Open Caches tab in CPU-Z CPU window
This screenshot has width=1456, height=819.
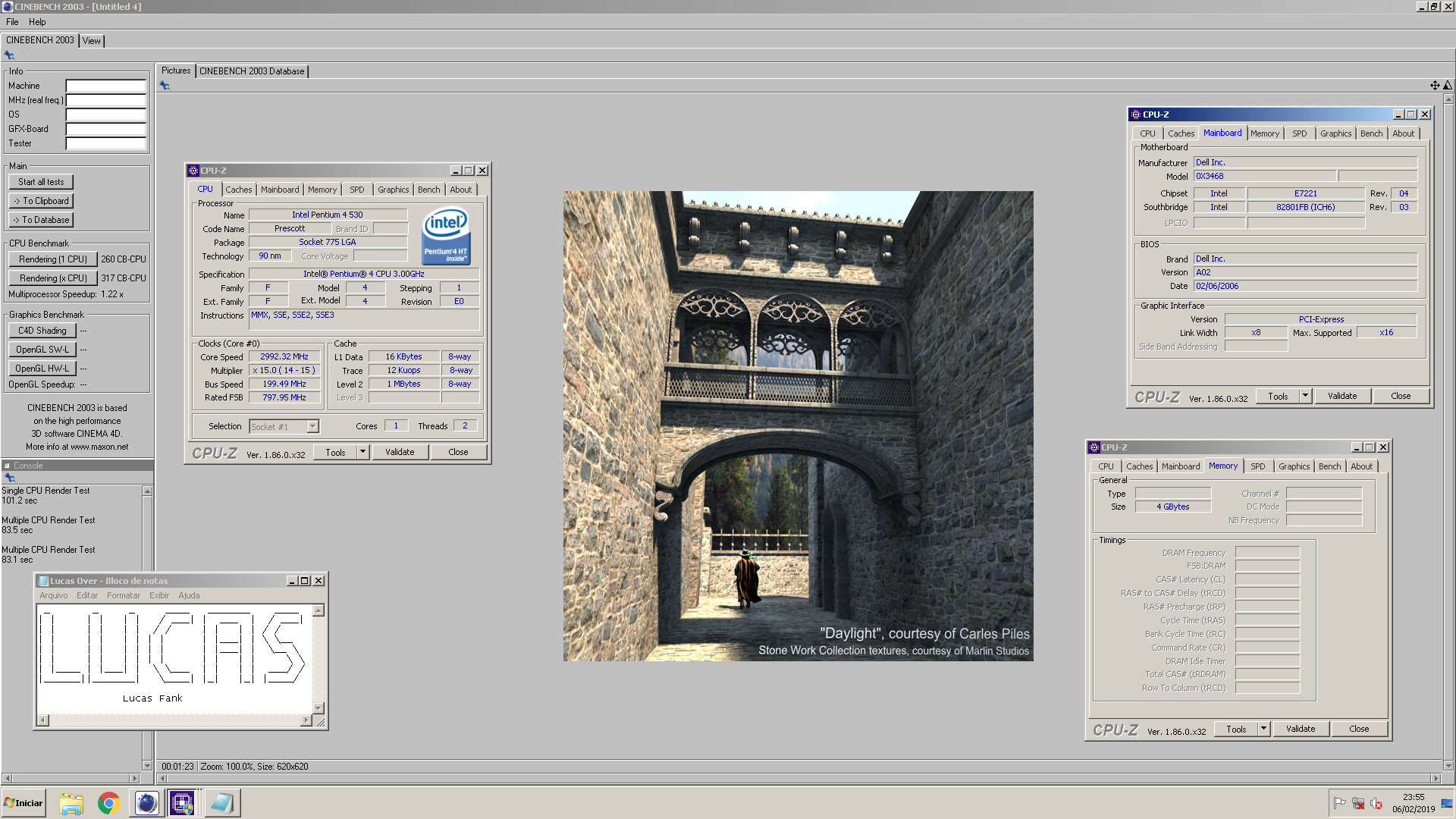tap(238, 190)
